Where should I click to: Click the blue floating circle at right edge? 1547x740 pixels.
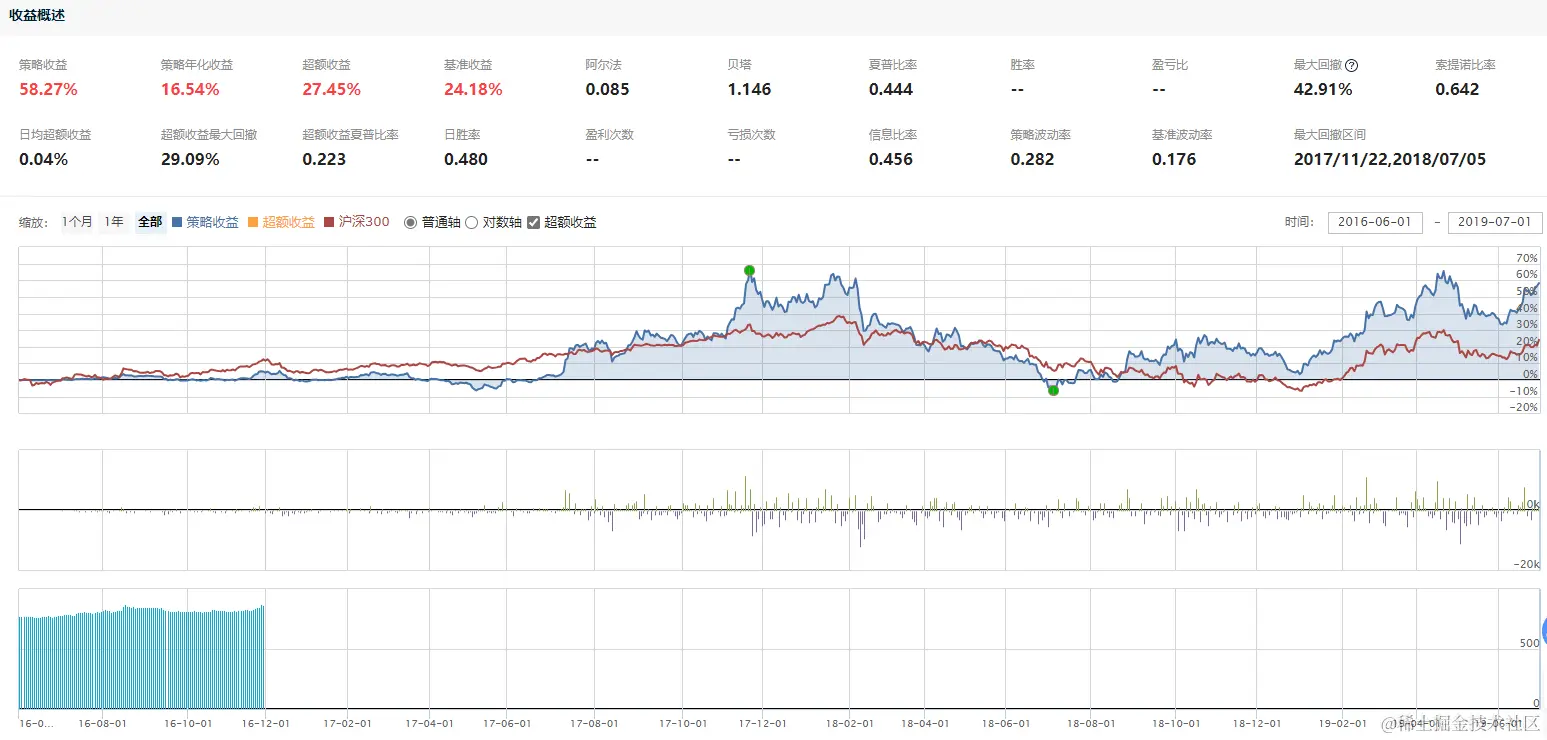pyautogui.click(x=1543, y=630)
